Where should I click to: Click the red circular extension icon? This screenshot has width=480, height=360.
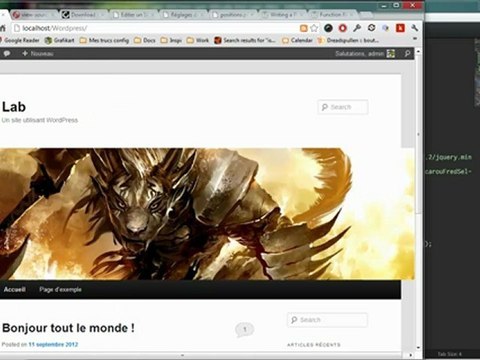tap(343, 28)
